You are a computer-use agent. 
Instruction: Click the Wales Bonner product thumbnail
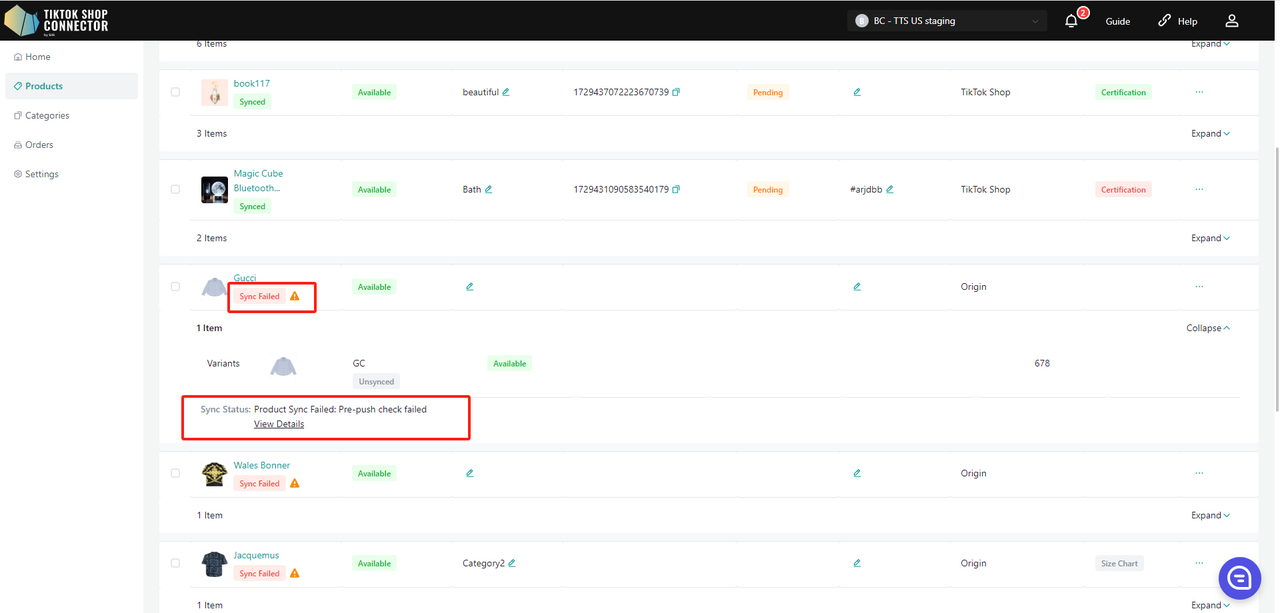click(x=214, y=474)
